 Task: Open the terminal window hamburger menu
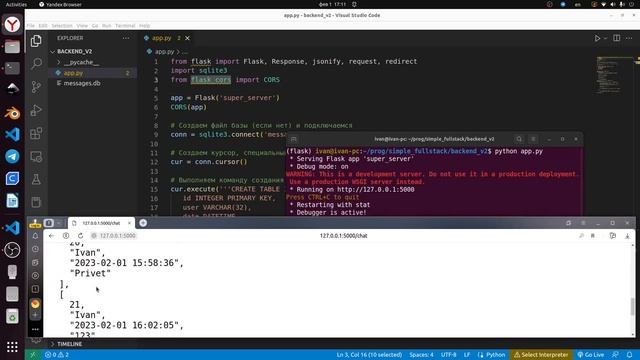533,139
